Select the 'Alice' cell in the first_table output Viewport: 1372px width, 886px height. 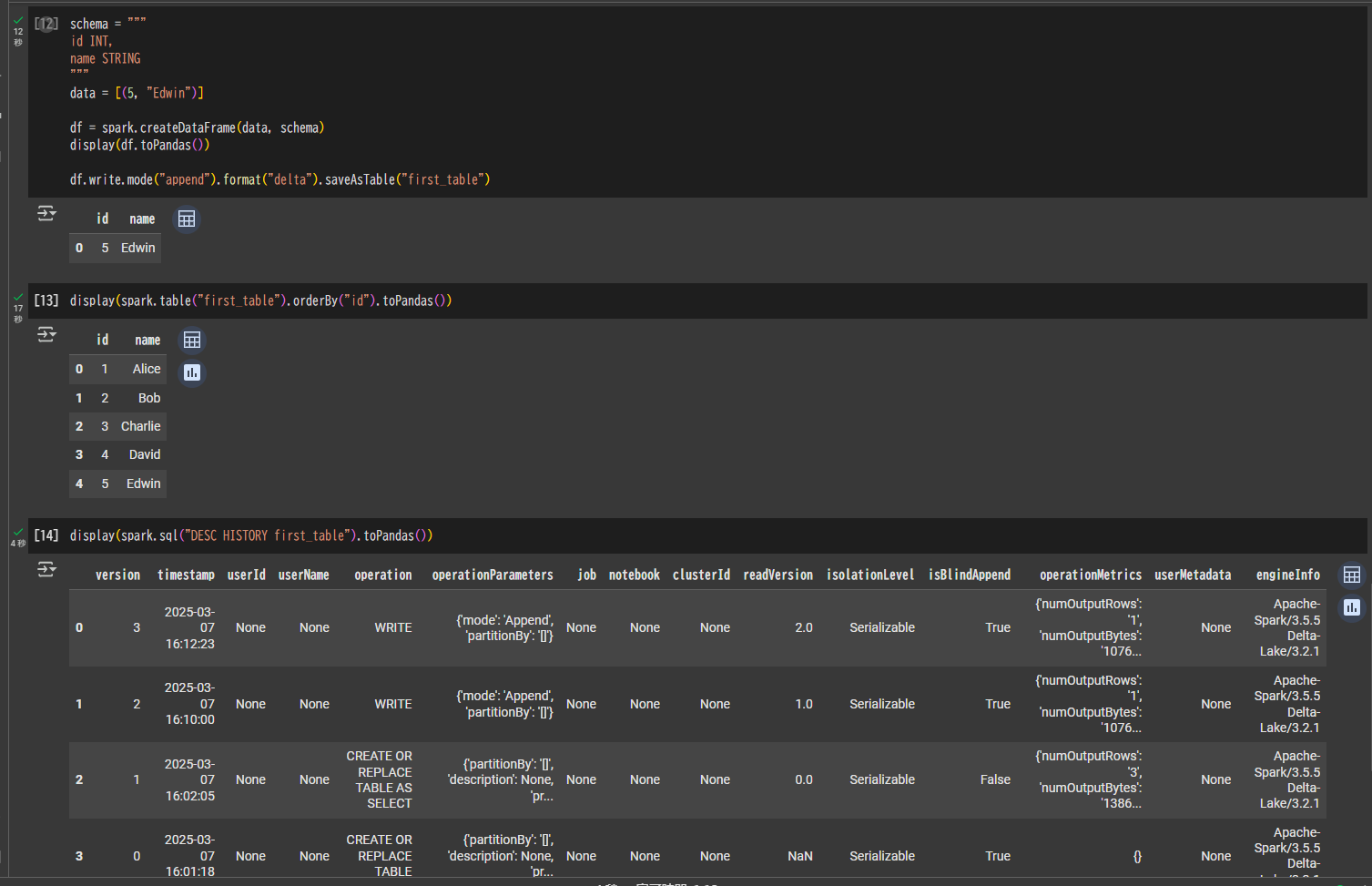point(147,370)
